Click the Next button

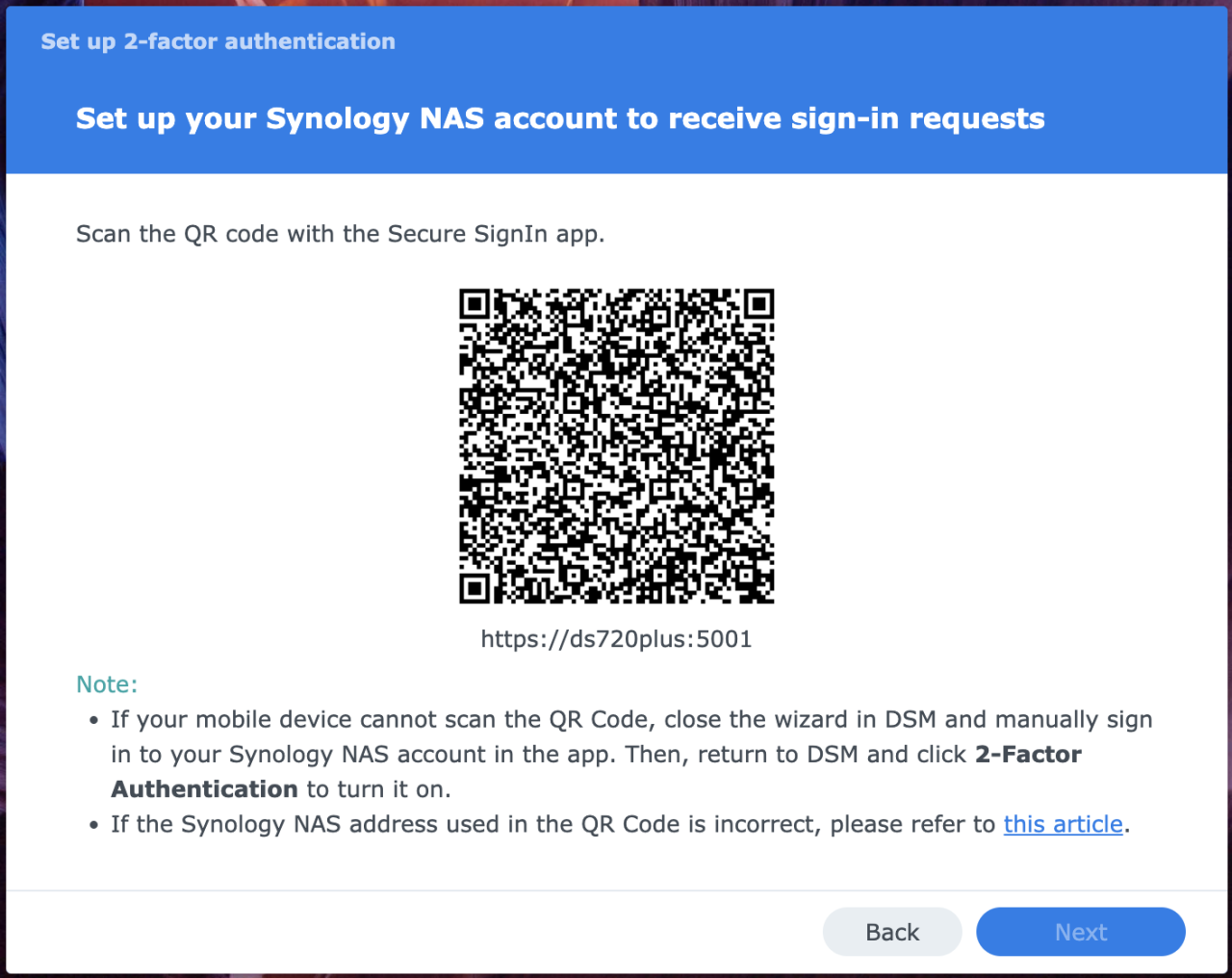(x=1080, y=932)
